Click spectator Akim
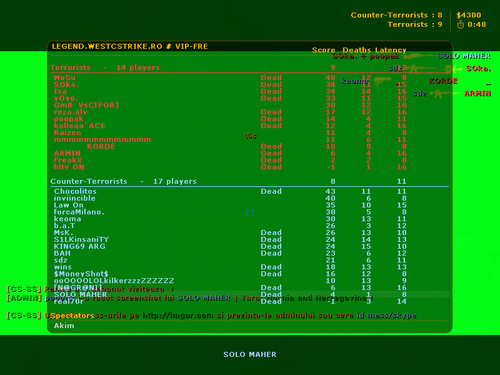The image size is (500, 375). pyautogui.click(x=64, y=326)
